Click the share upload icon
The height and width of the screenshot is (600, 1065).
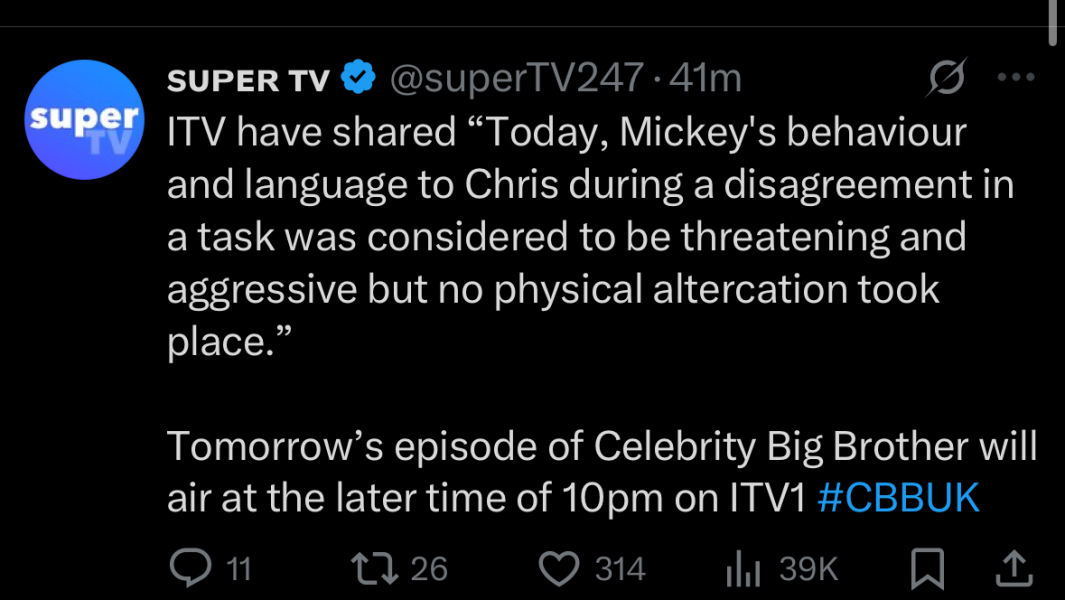pyautogui.click(x=1014, y=568)
